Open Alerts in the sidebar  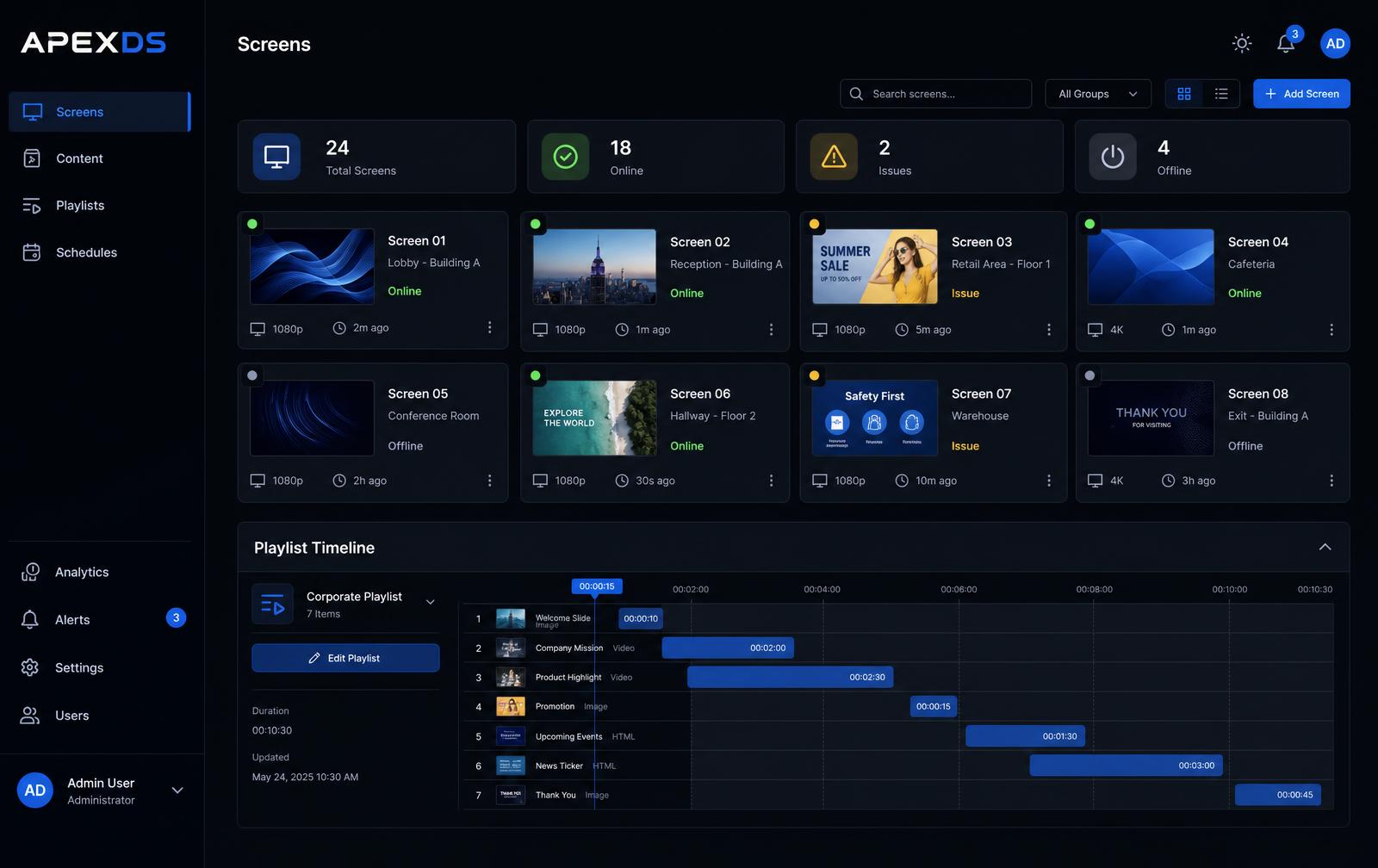(x=99, y=619)
